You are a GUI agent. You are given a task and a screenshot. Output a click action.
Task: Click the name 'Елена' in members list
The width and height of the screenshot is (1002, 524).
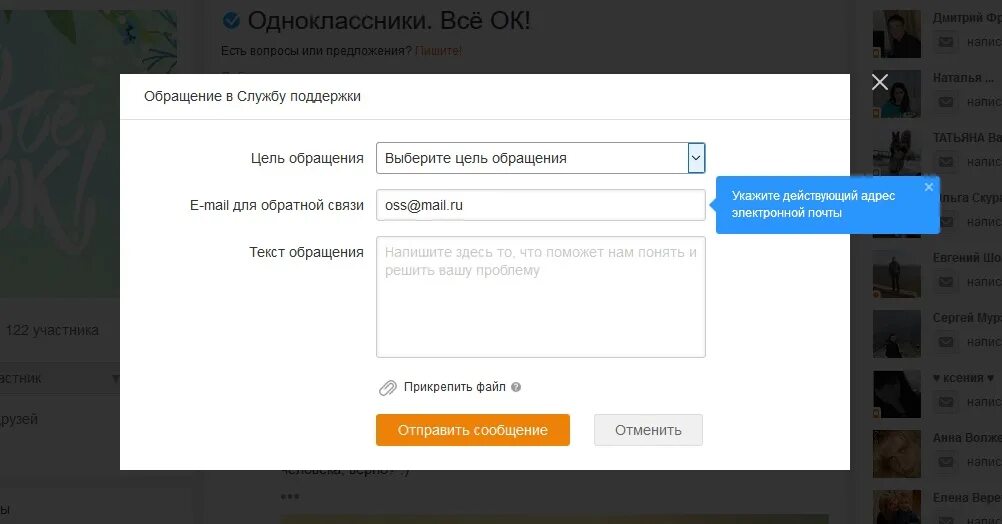pyautogui.click(x=967, y=498)
